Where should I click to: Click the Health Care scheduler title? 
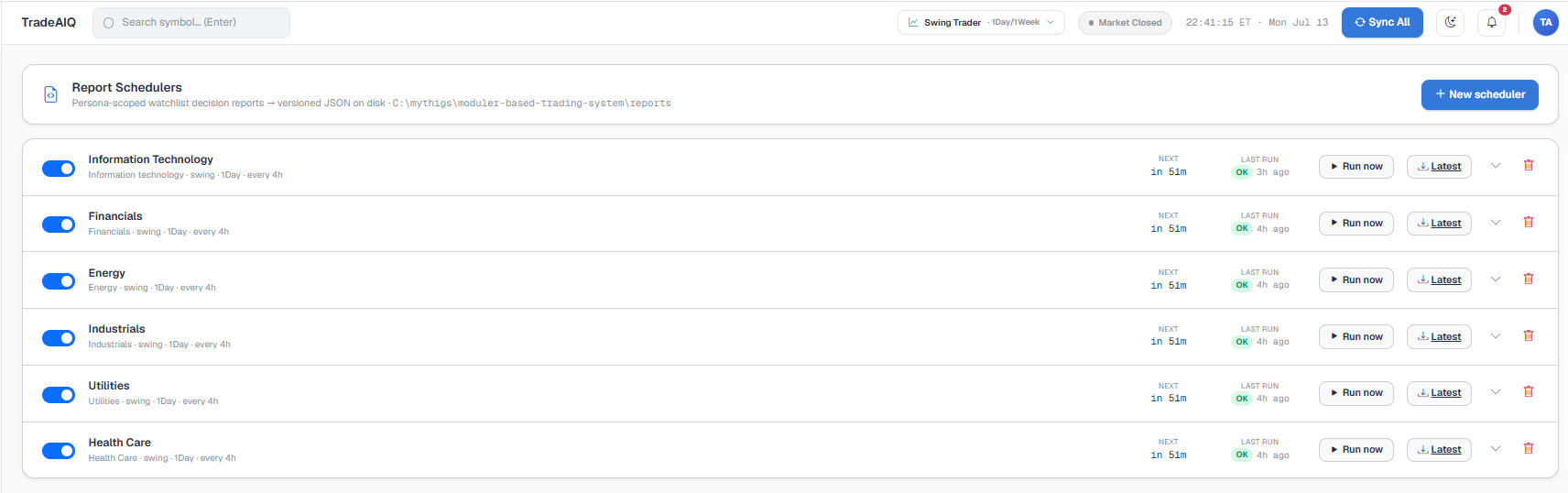[119, 443]
